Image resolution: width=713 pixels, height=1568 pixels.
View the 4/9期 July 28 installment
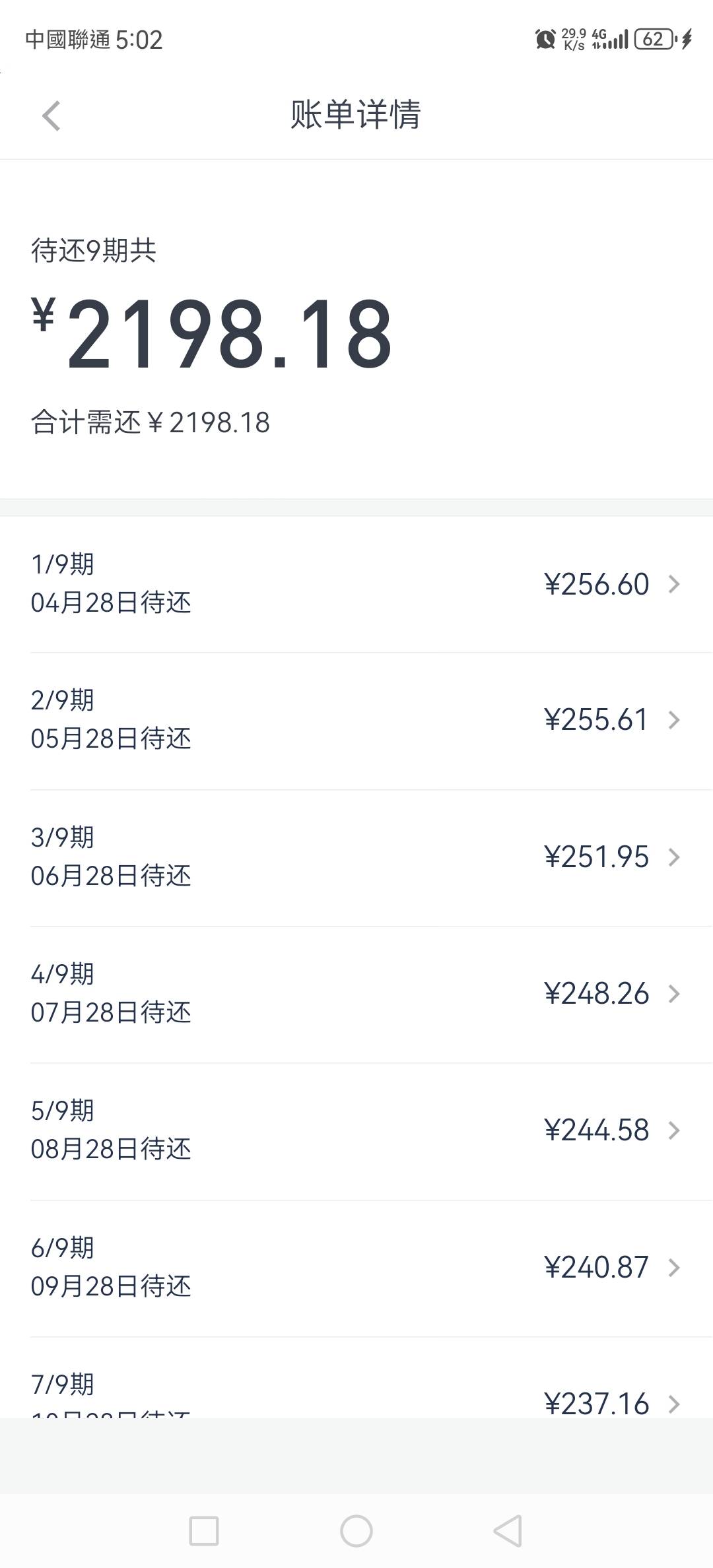point(111,994)
